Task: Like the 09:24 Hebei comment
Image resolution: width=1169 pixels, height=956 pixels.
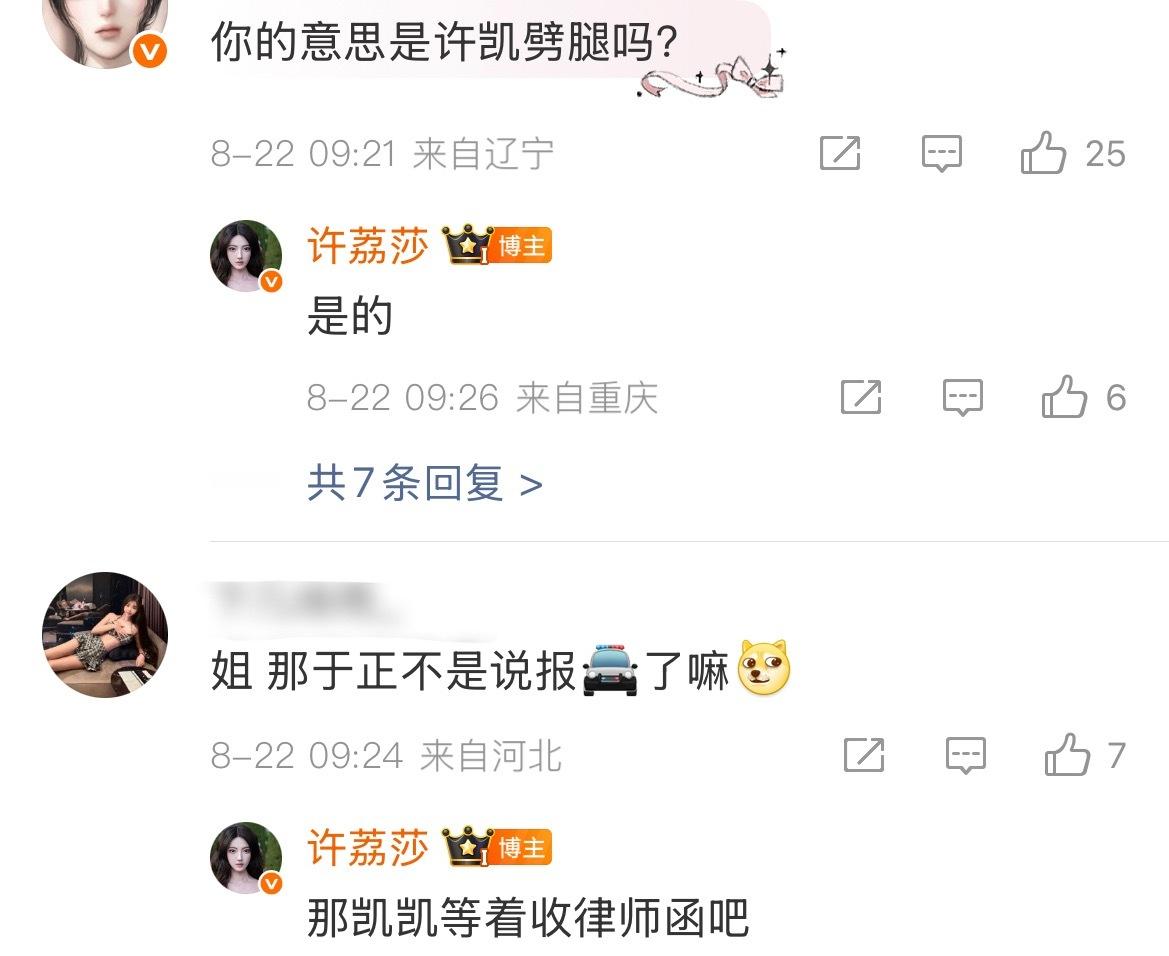Action: (1067, 755)
